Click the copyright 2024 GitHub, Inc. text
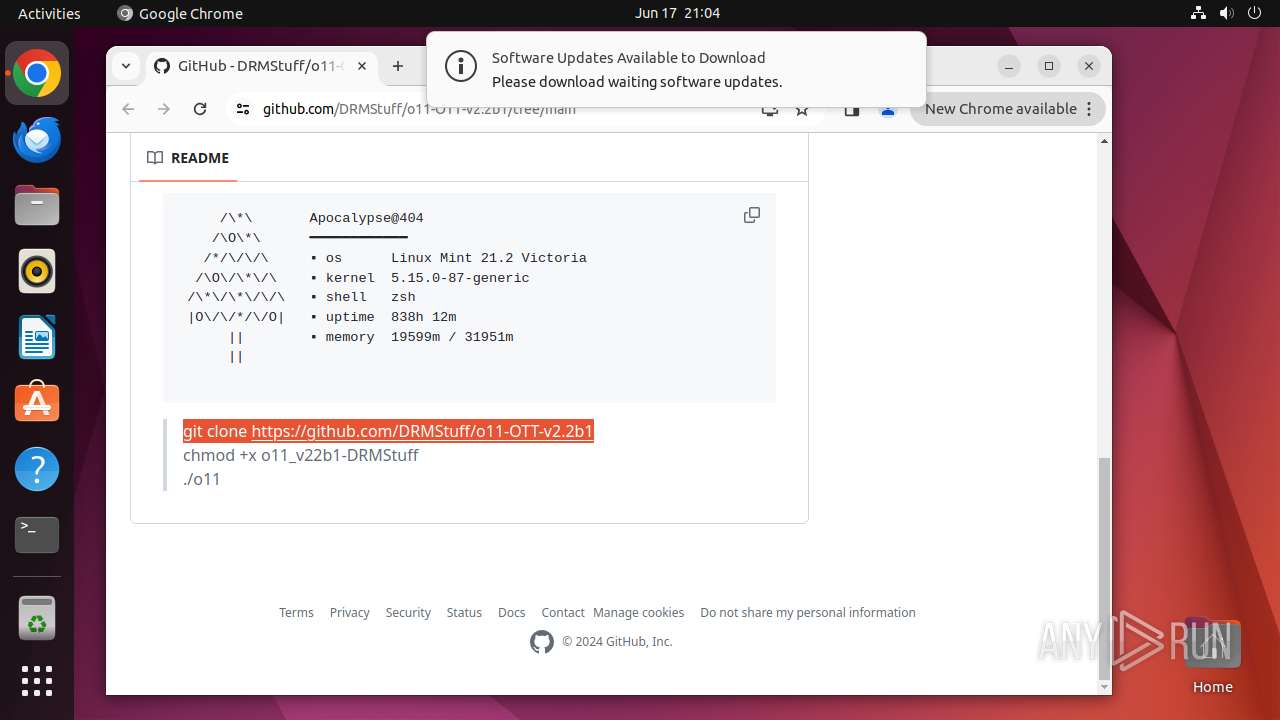Viewport: 1280px width, 720px height. click(617, 642)
